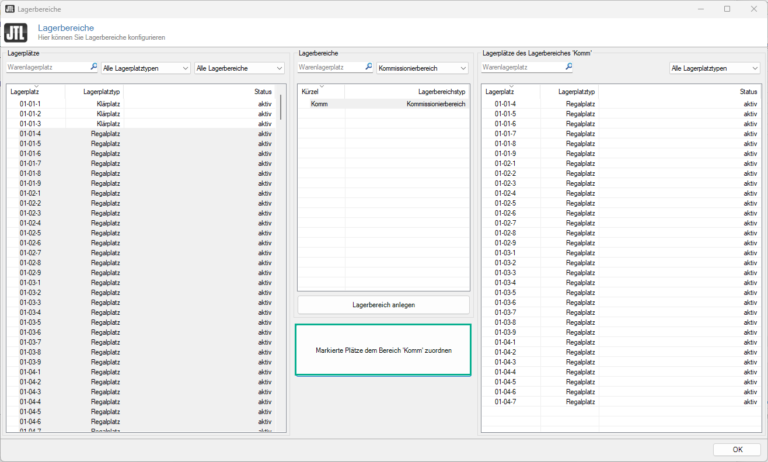Viewport: 768px width, 462px height.
Task: Select Lagerplatz 01-01-1 in the left list
Action: [x=30, y=104]
